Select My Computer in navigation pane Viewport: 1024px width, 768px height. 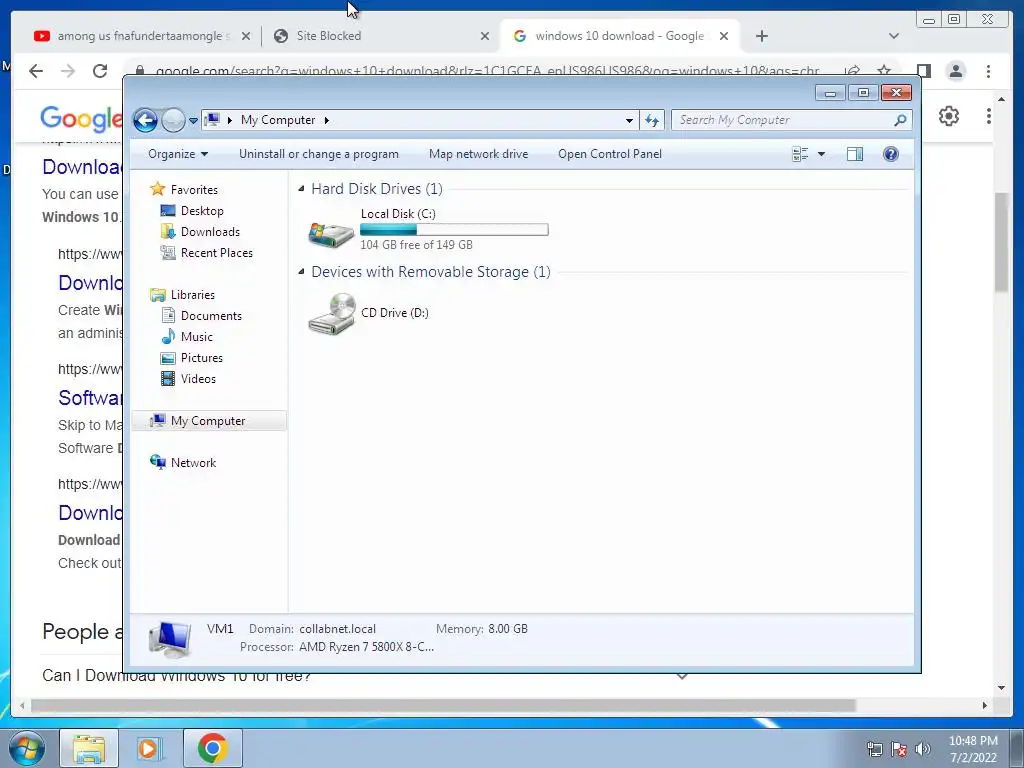(209, 421)
